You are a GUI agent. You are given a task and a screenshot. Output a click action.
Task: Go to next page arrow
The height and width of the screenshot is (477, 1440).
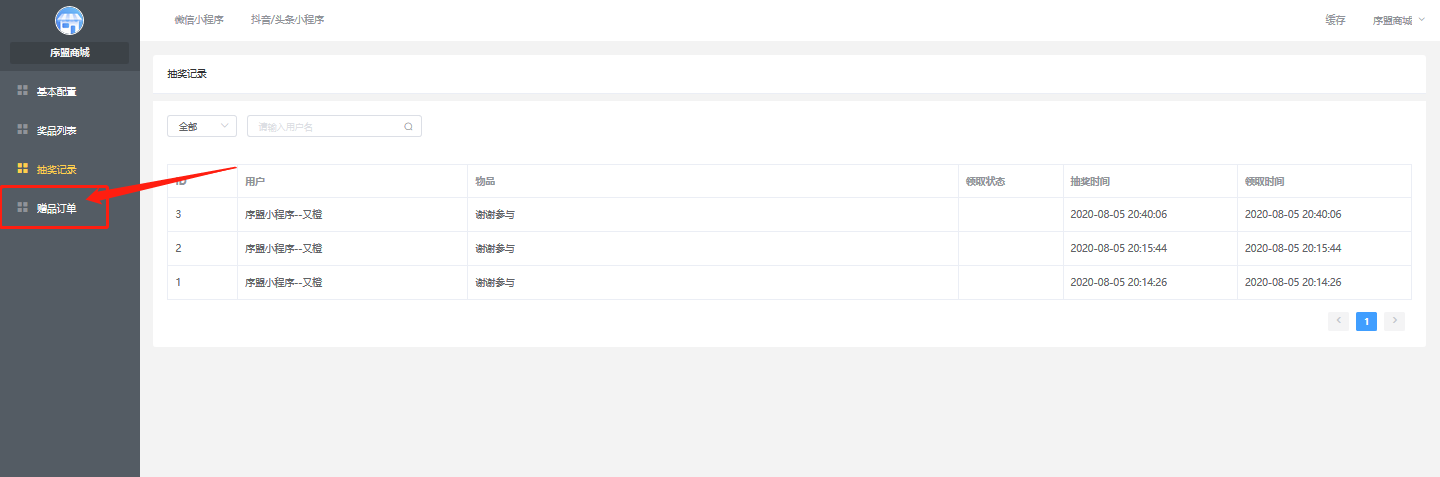tap(1394, 321)
